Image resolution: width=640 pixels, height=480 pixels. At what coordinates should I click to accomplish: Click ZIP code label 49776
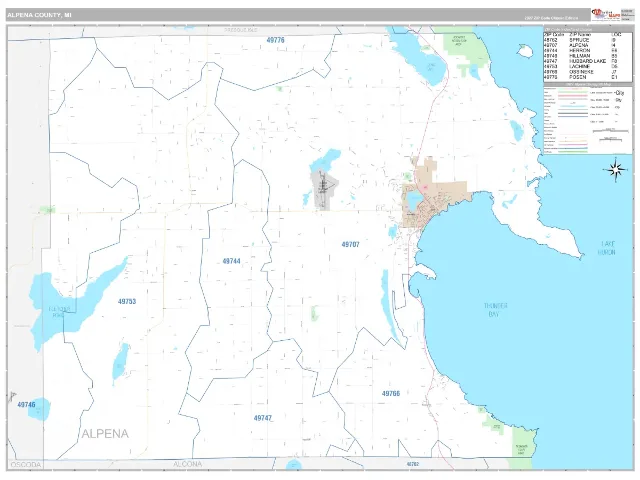coord(276,40)
